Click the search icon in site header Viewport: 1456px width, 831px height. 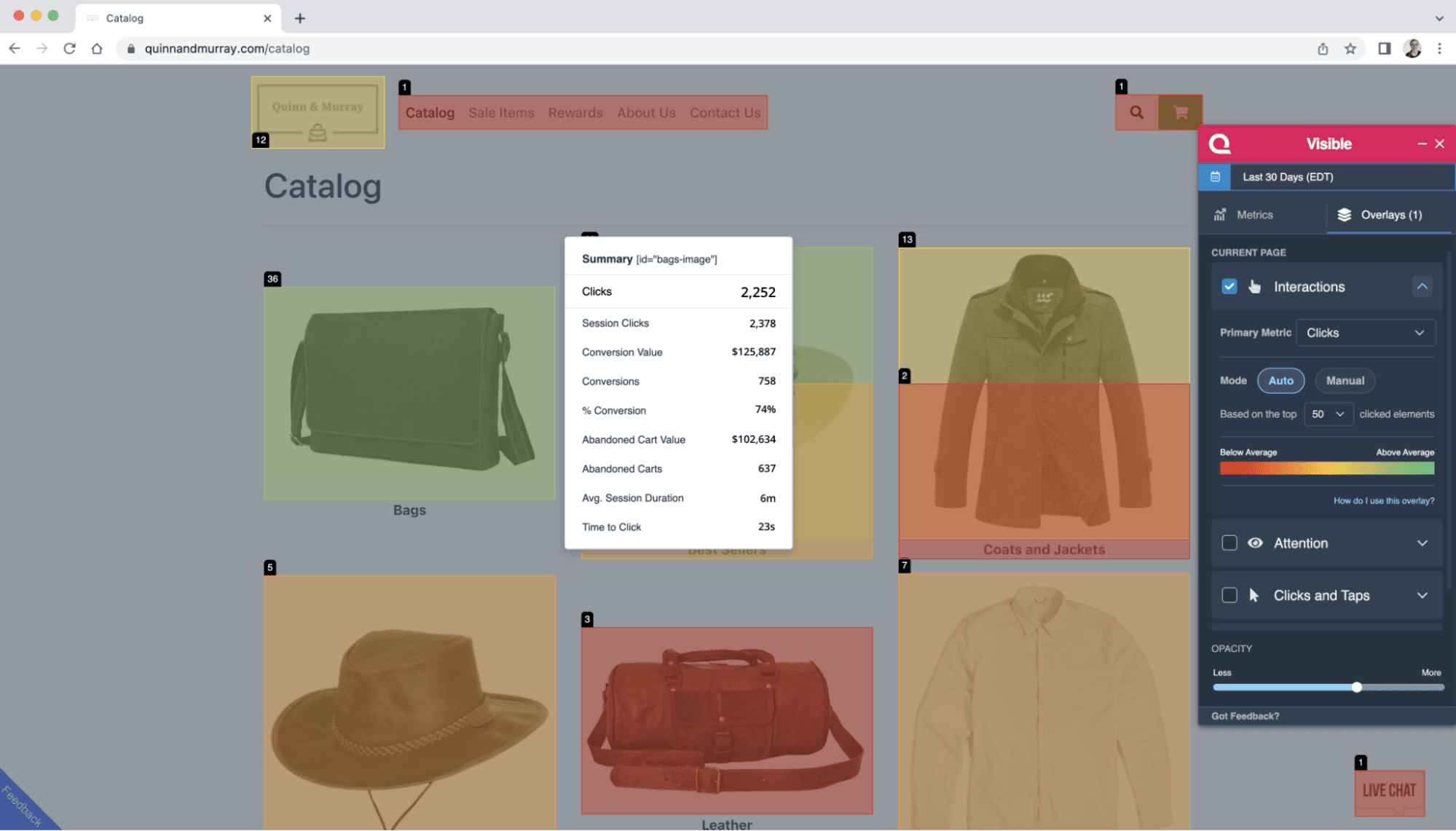1137,111
